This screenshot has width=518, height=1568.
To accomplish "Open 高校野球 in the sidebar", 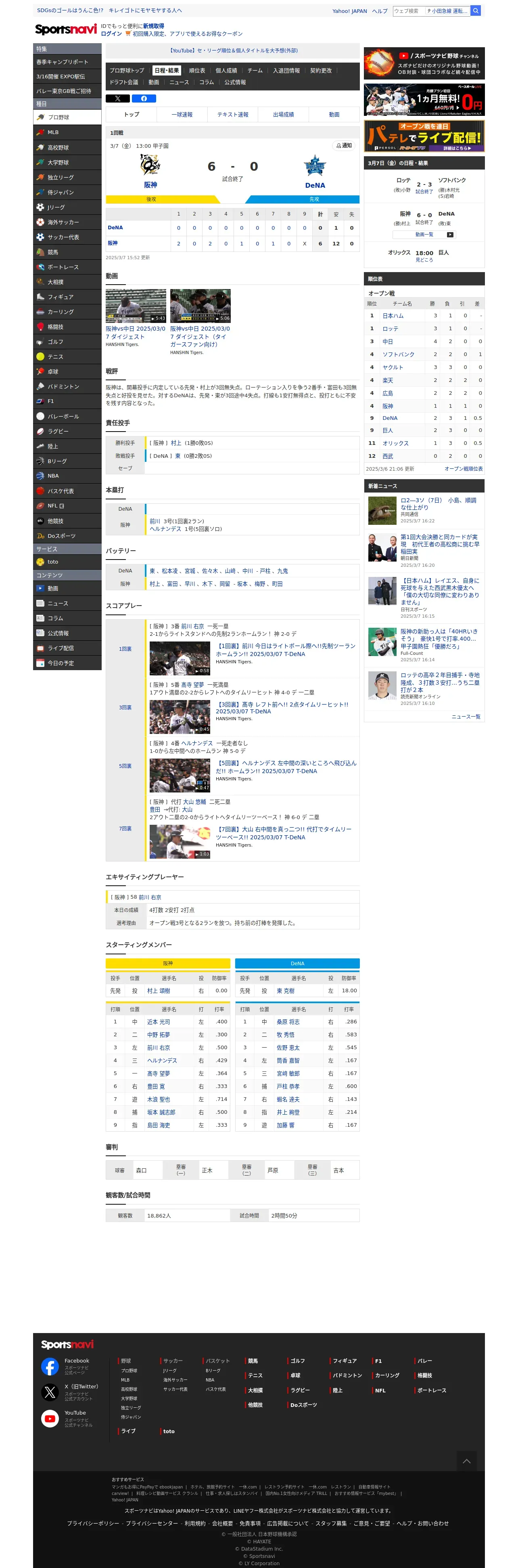I will coord(67,147).
